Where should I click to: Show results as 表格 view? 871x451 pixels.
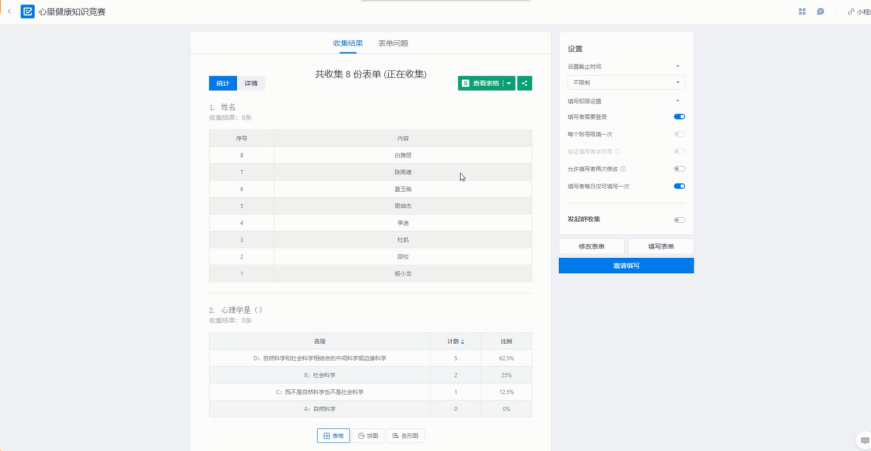tap(333, 436)
